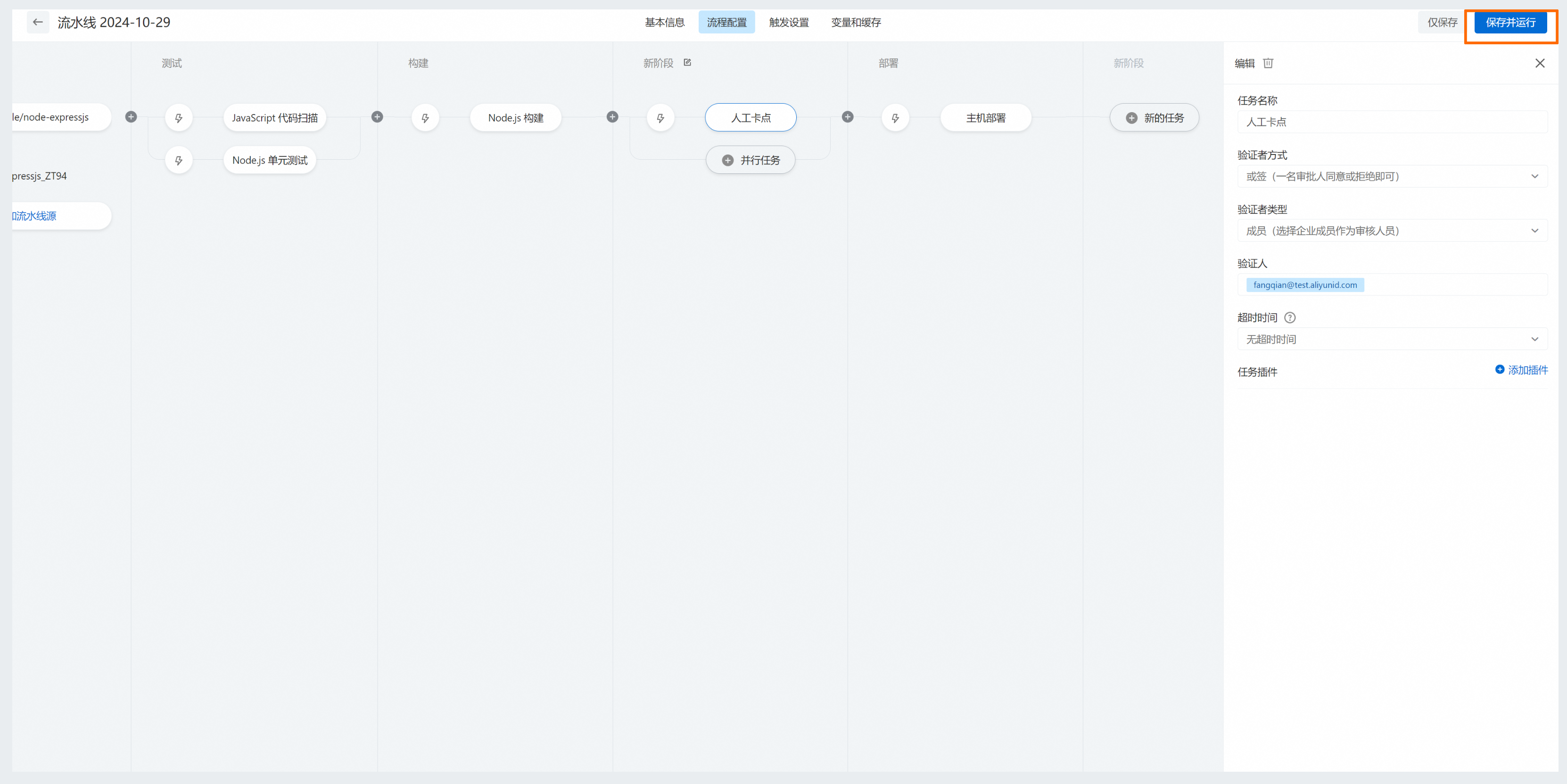Select 人工卡点 task node
This screenshot has width=1567, height=784.
[x=751, y=118]
